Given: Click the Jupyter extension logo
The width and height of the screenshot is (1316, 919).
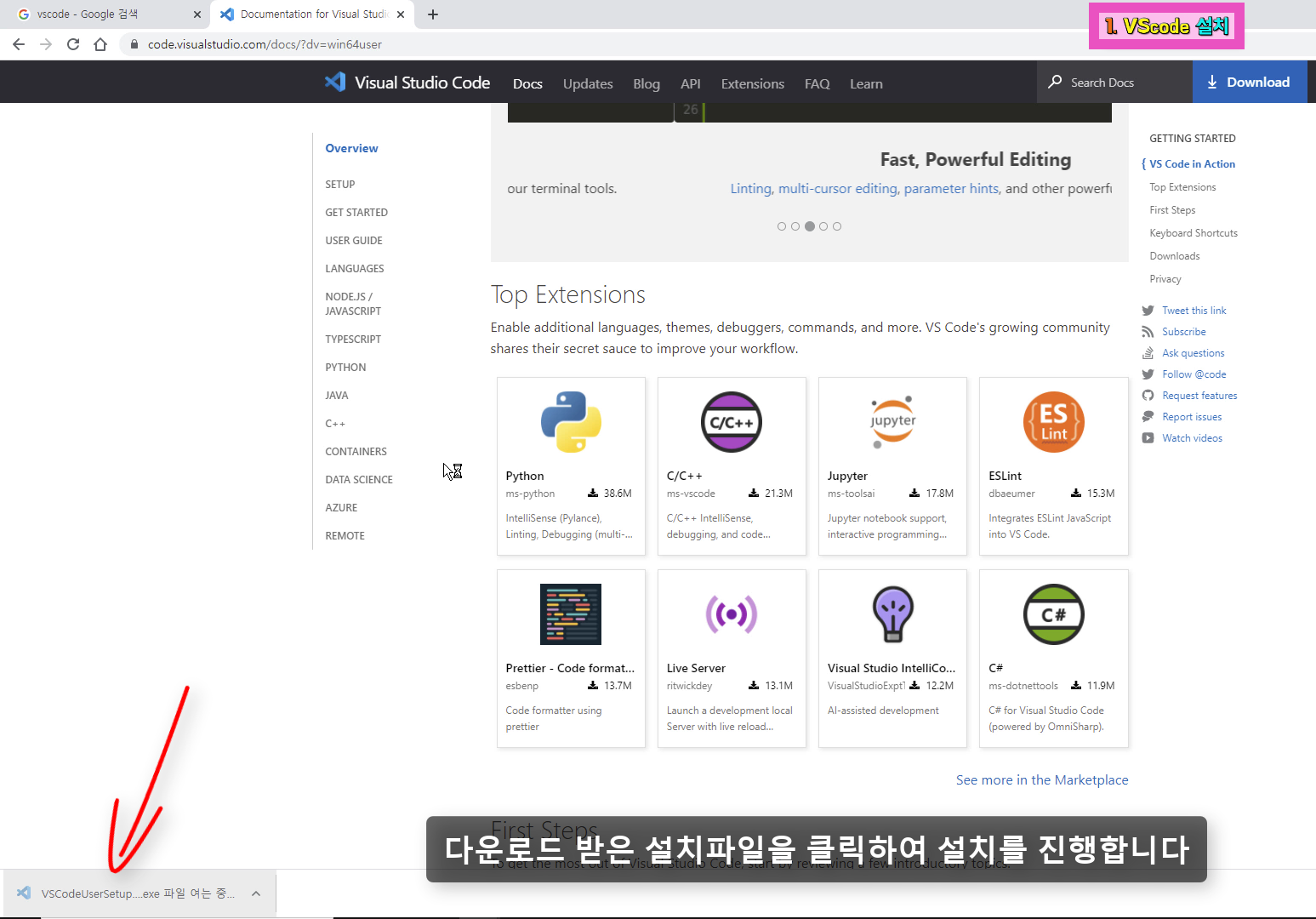Looking at the screenshot, I should coord(892,422).
